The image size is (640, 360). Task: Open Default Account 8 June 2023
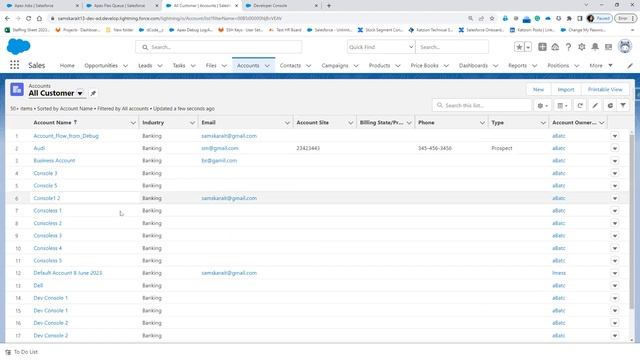pyautogui.click(x=68, y=273)
